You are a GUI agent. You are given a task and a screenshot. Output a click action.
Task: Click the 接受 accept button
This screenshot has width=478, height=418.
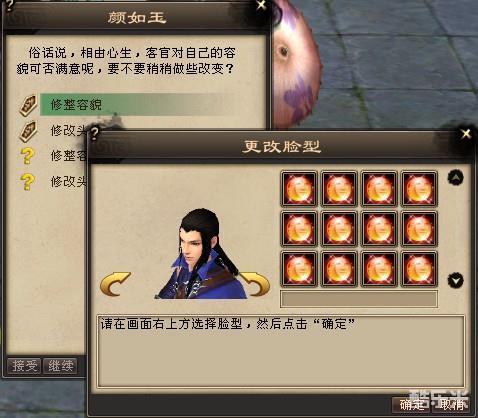24,366
